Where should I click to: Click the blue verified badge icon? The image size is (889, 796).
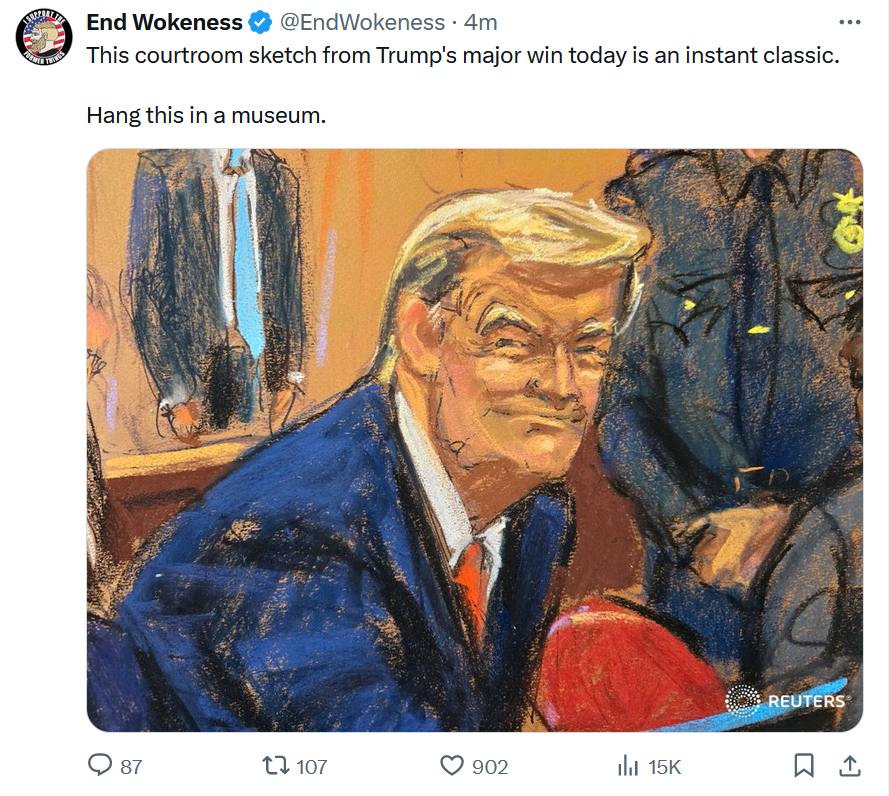[x=260, y=23]
